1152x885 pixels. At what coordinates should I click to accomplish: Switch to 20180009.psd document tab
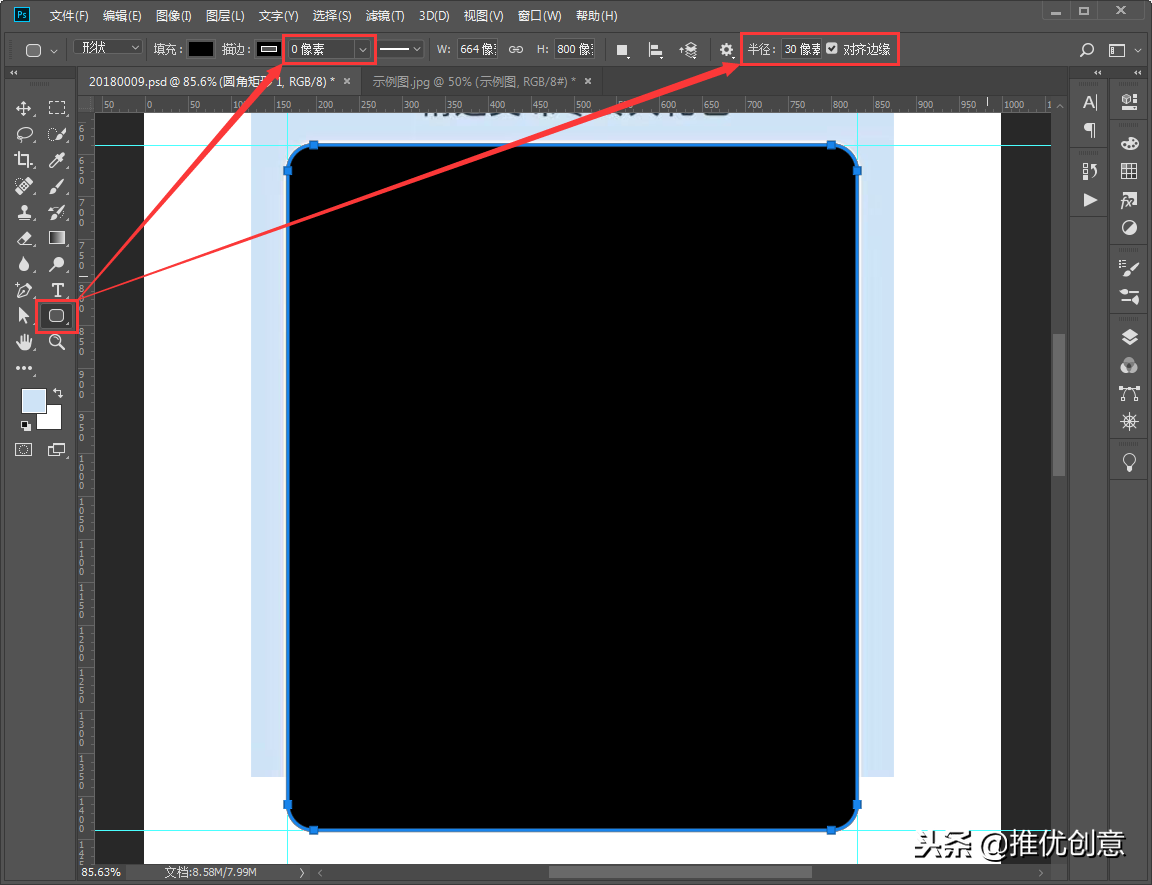(x=212, y=82)
